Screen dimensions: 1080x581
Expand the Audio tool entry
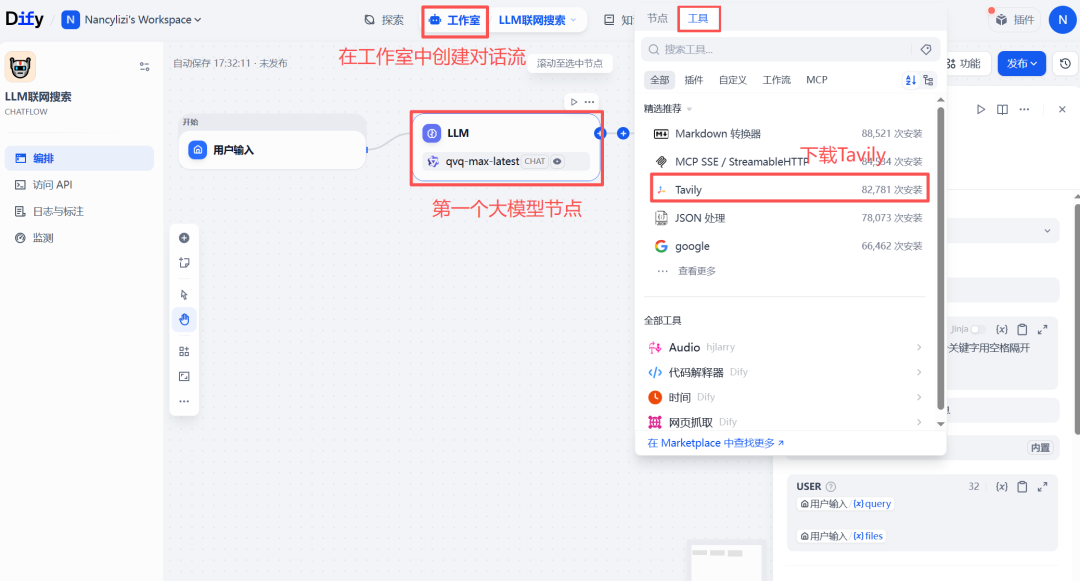(785, 348)
